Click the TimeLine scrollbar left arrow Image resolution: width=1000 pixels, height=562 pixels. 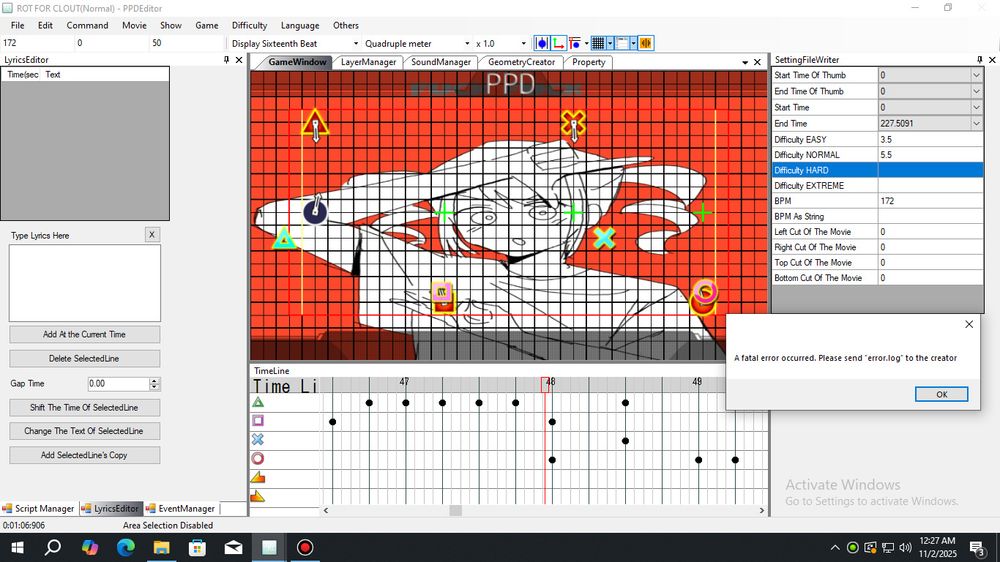pyautogui.click(x=326, y=510)
